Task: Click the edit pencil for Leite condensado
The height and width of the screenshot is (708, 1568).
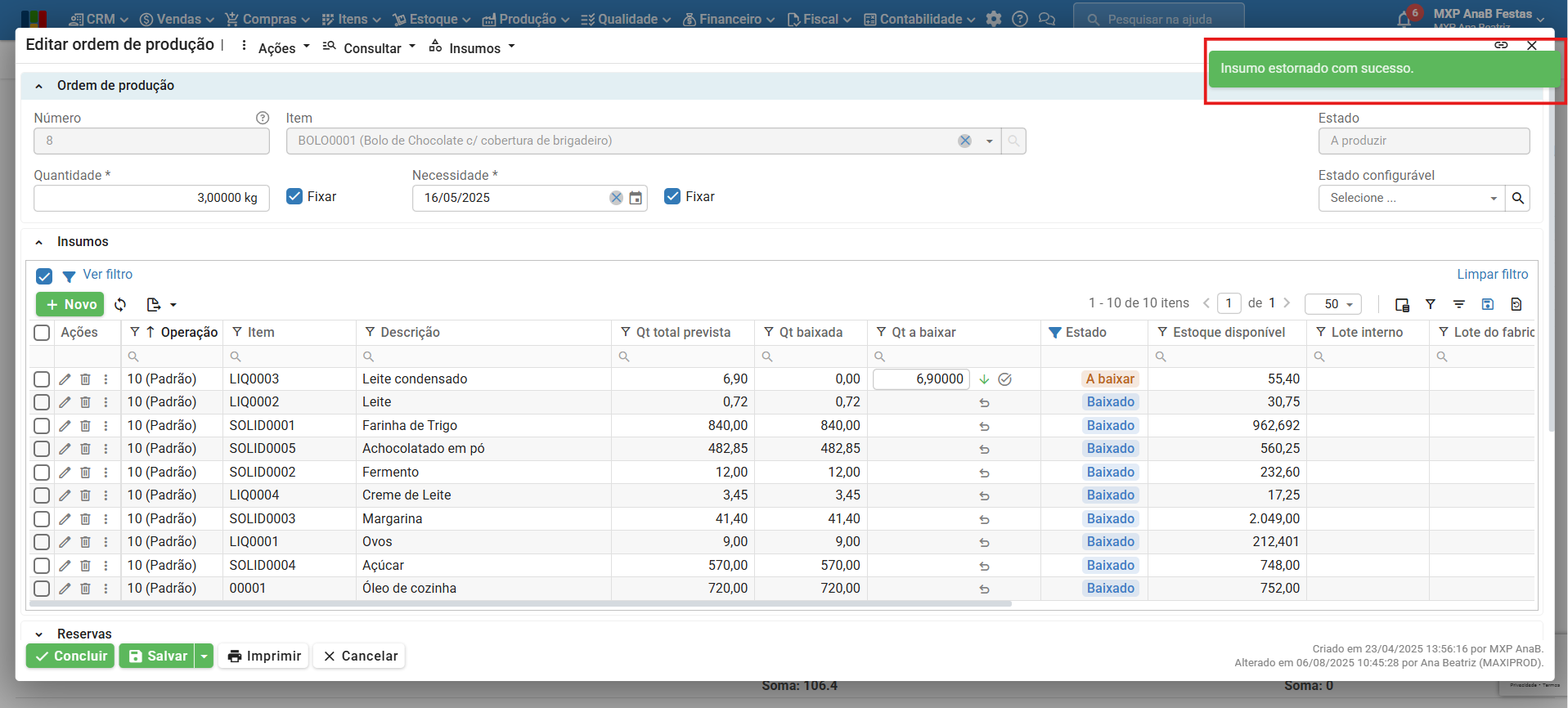Action: point(65,379)
